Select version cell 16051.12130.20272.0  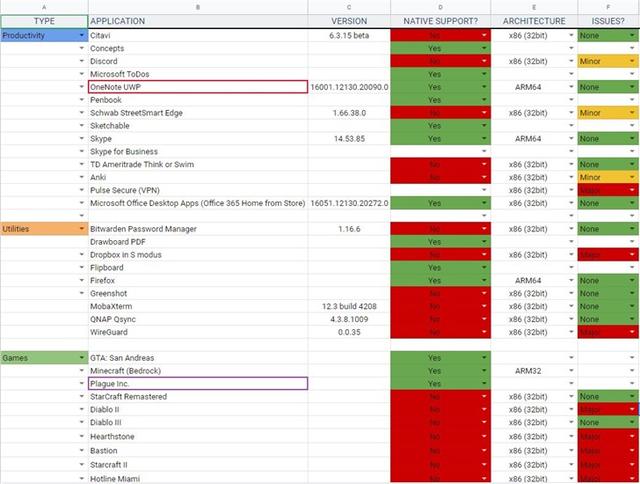pos(349,203)
